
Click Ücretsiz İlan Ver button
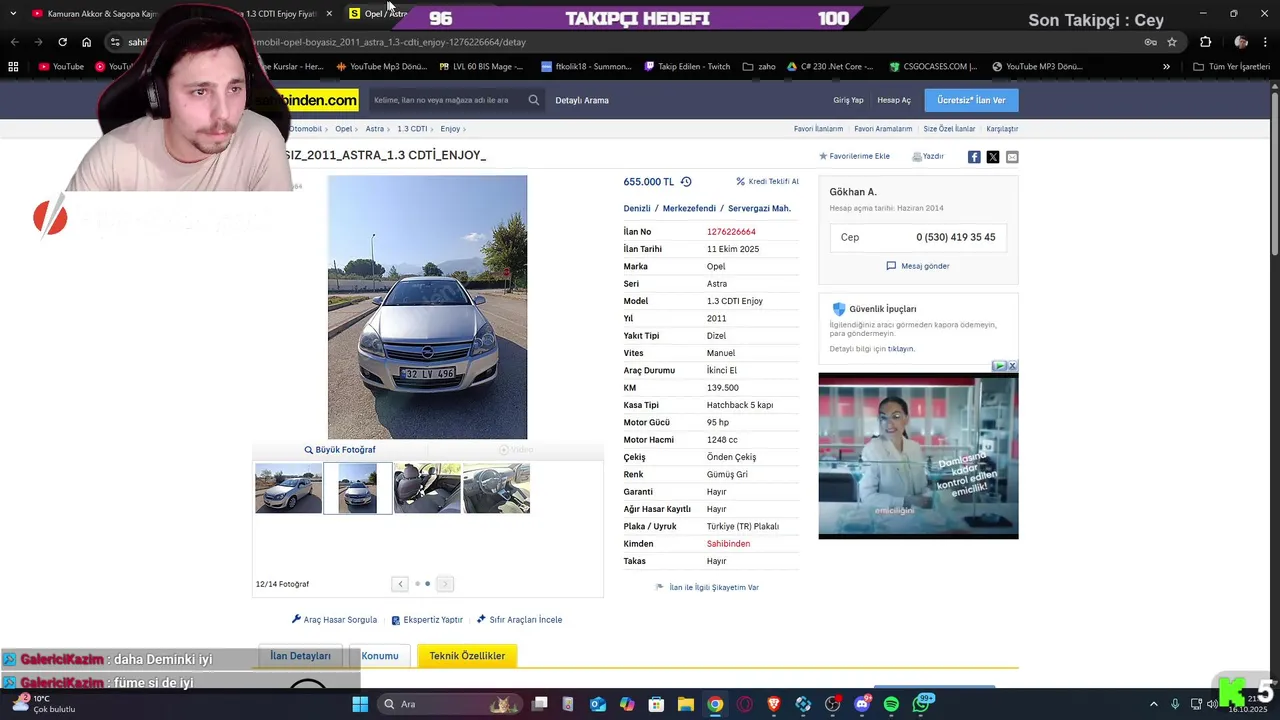click(x=971, y=100)
